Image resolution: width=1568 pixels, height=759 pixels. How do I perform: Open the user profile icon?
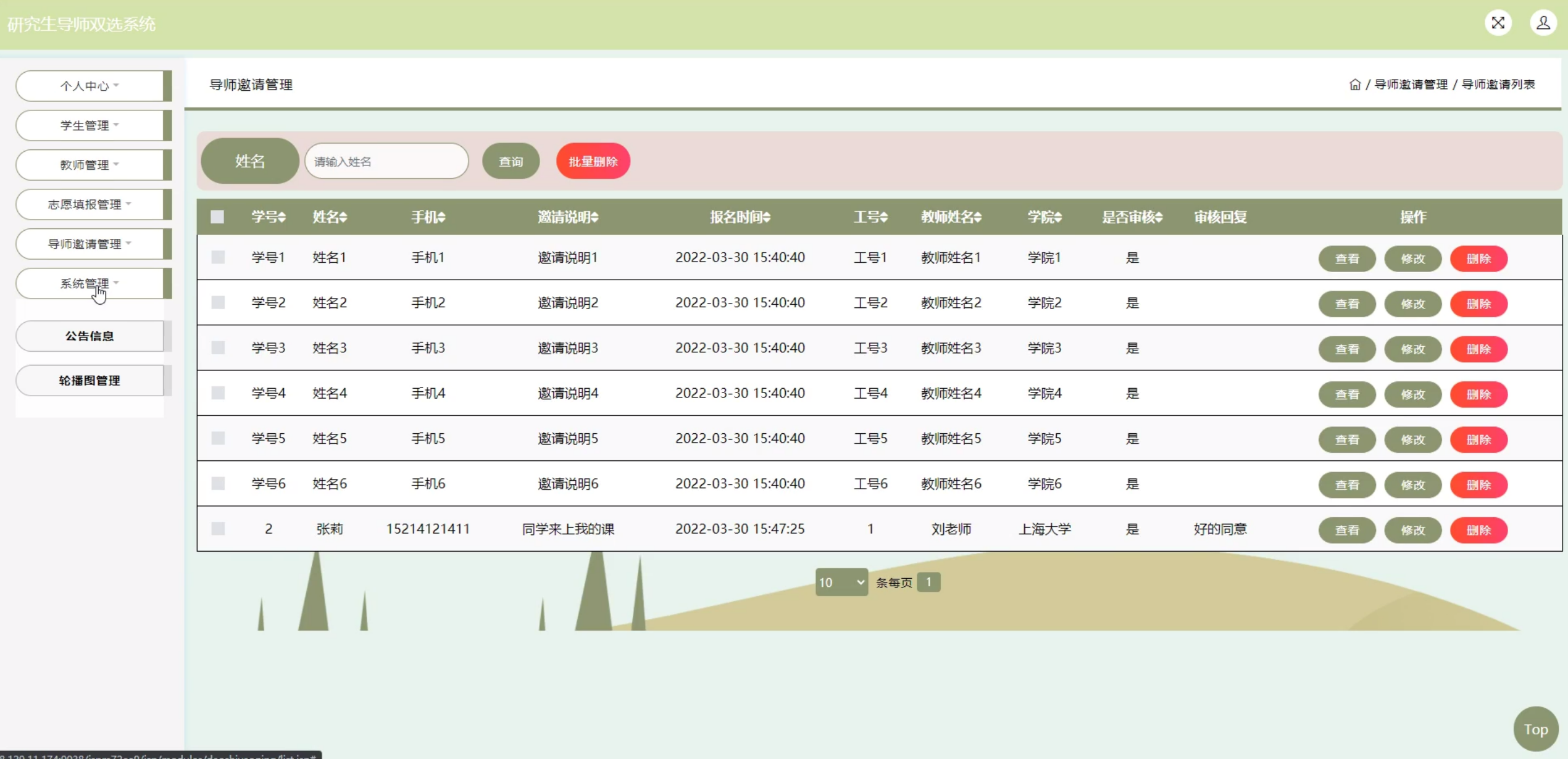click(x=1543, y=23)
